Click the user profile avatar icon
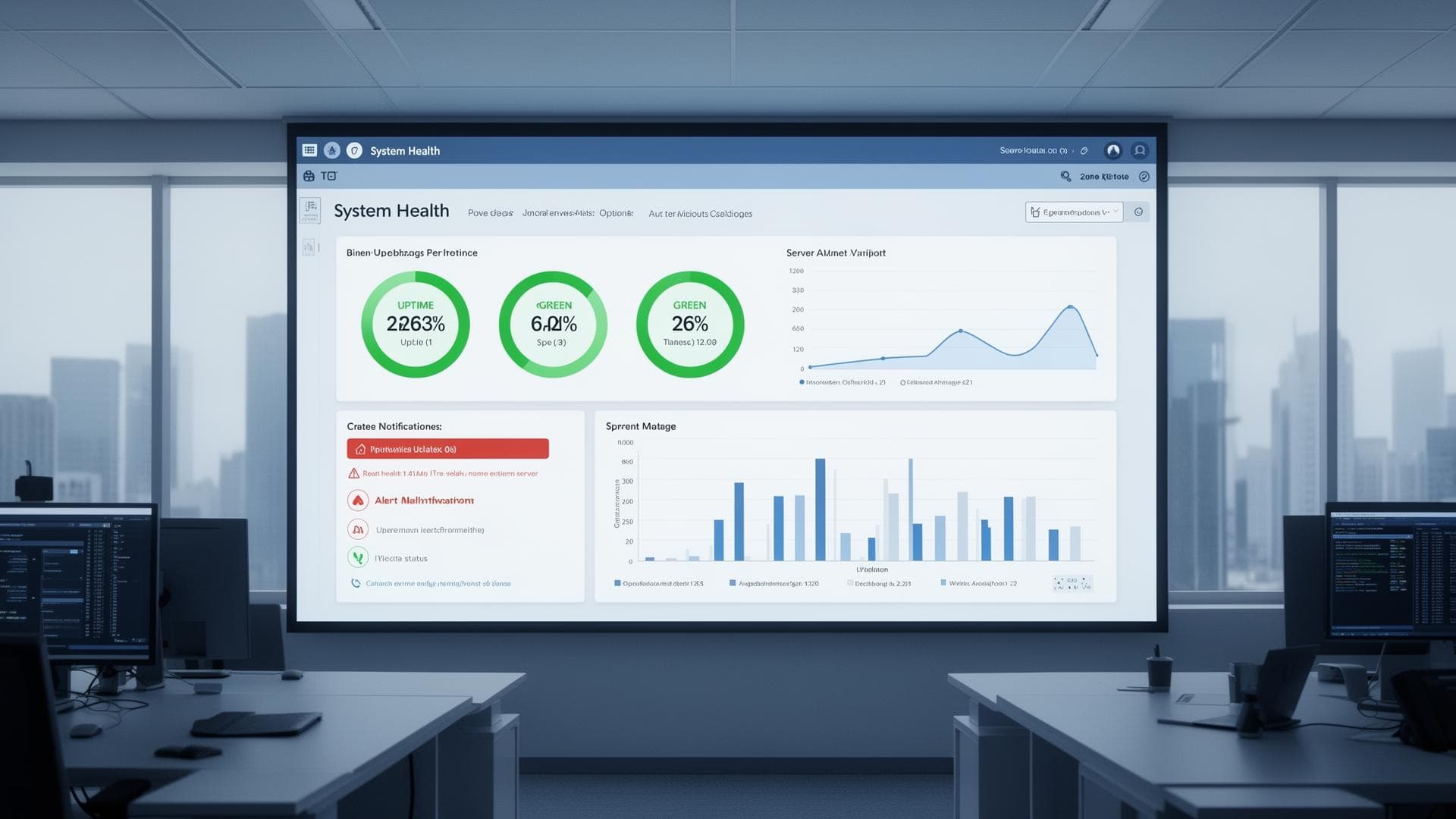The image size is (1456, 819). [x=1139, y=150]
